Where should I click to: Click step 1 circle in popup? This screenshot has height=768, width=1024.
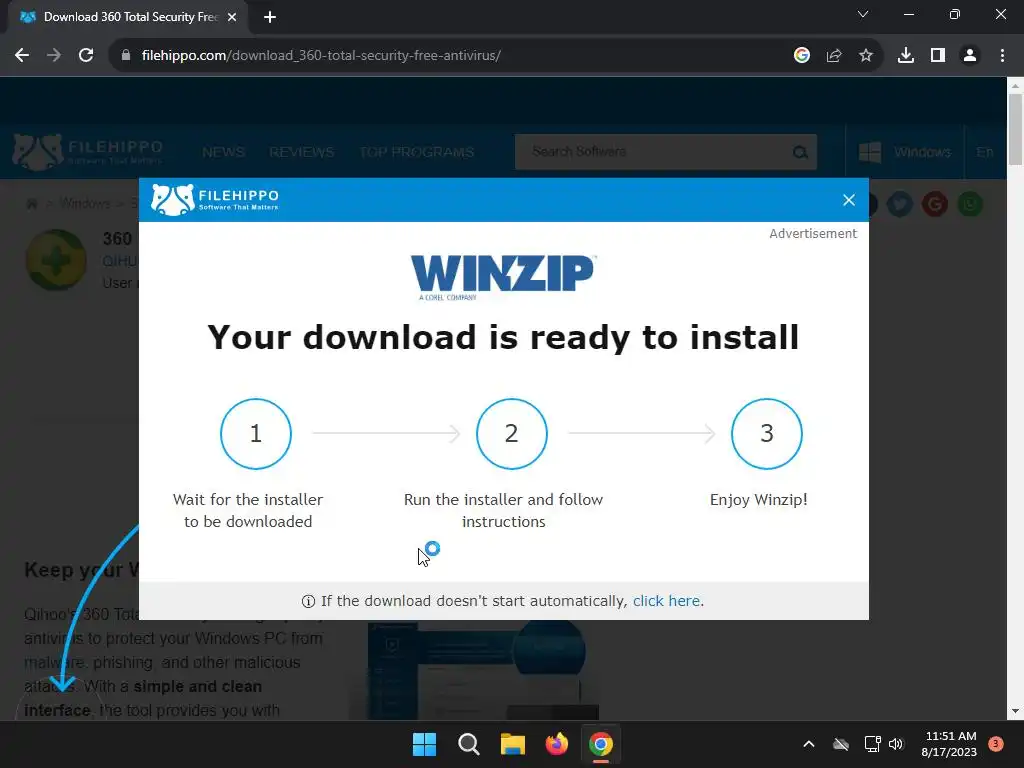pyautogui.click(x=255, y=434)
